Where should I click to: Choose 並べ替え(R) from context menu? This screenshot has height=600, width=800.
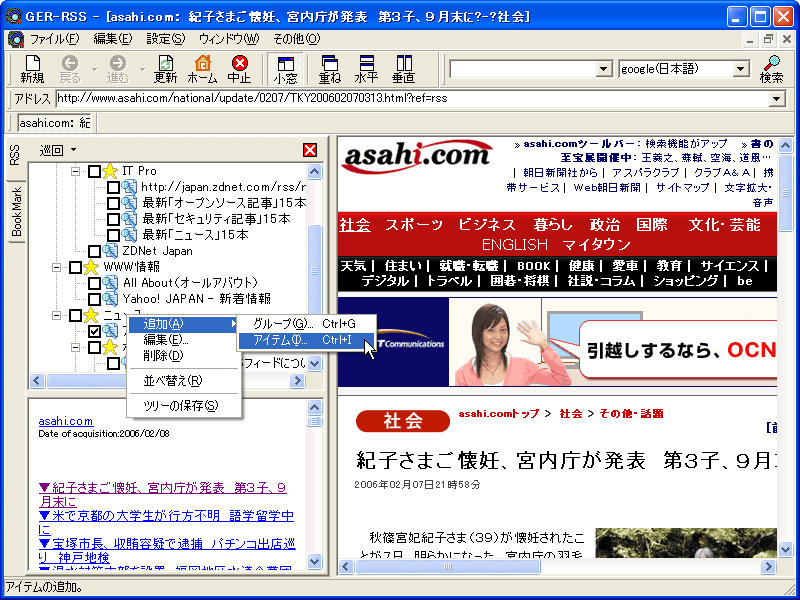point(184,381)
